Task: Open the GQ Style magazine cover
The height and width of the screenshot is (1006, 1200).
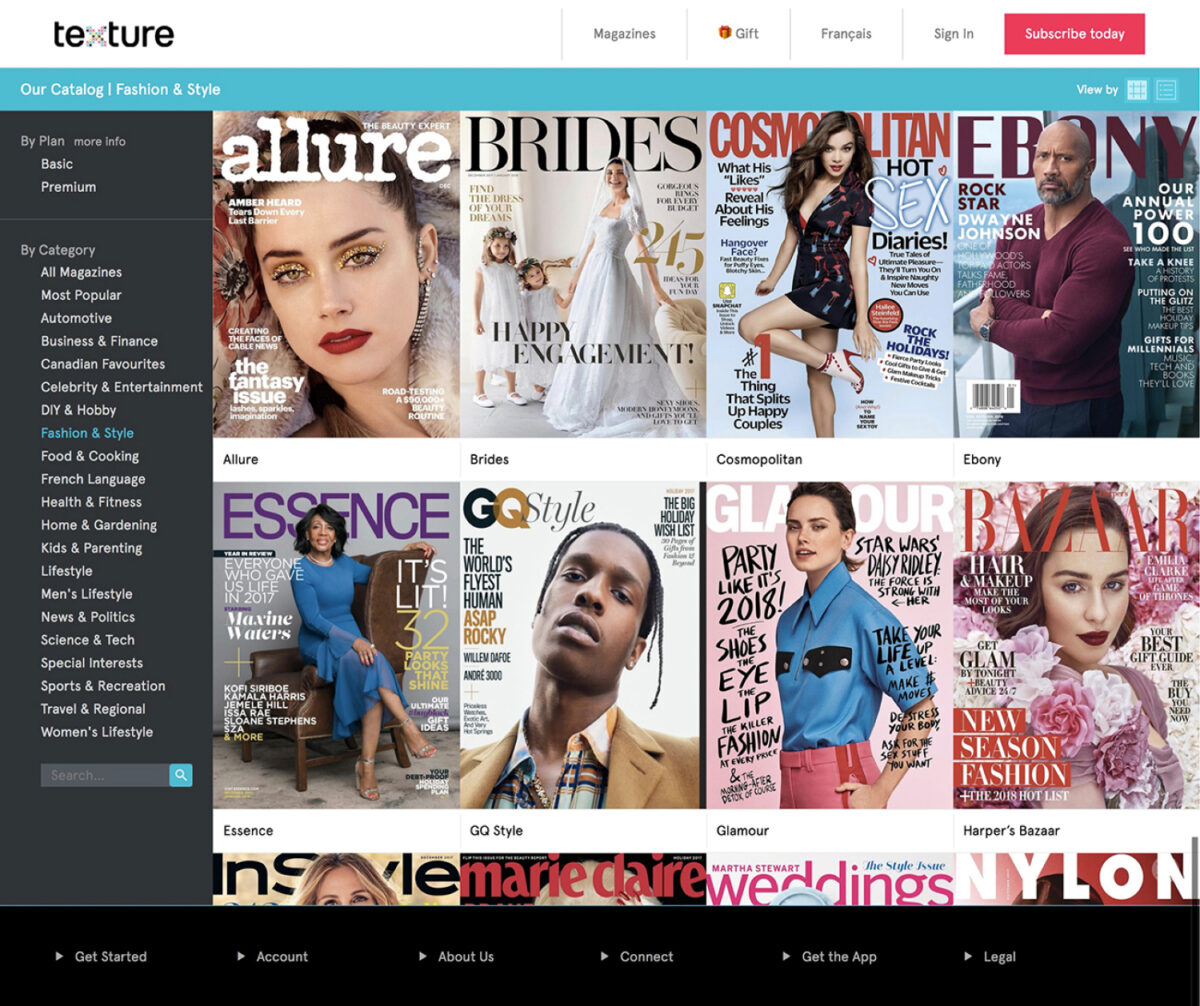Action: pyautogui.click(x=583, y=645)
